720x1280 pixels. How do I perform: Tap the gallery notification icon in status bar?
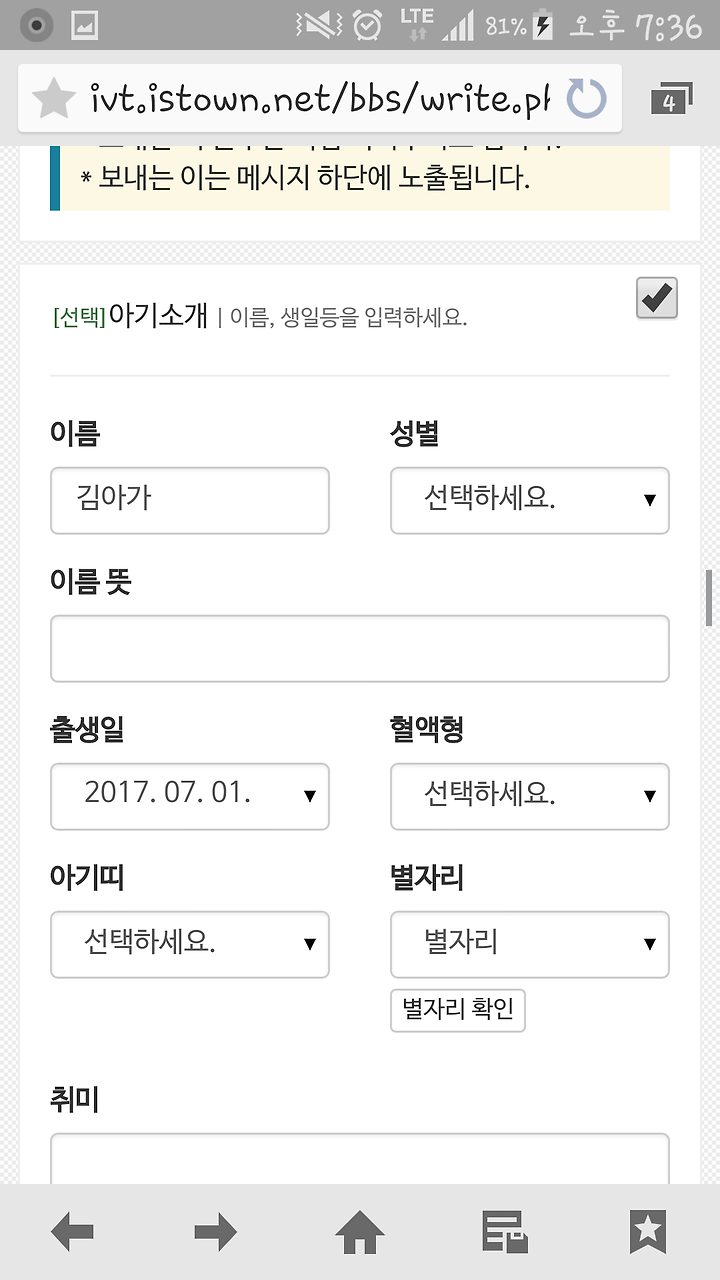point(85,25)
